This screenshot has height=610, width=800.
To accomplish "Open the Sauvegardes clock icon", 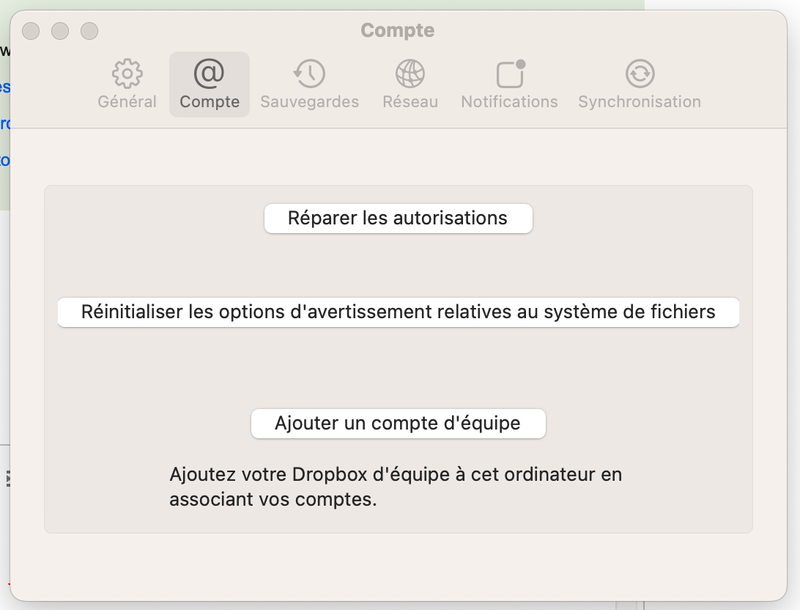I will pyautogui.click(x=309, y=73).
